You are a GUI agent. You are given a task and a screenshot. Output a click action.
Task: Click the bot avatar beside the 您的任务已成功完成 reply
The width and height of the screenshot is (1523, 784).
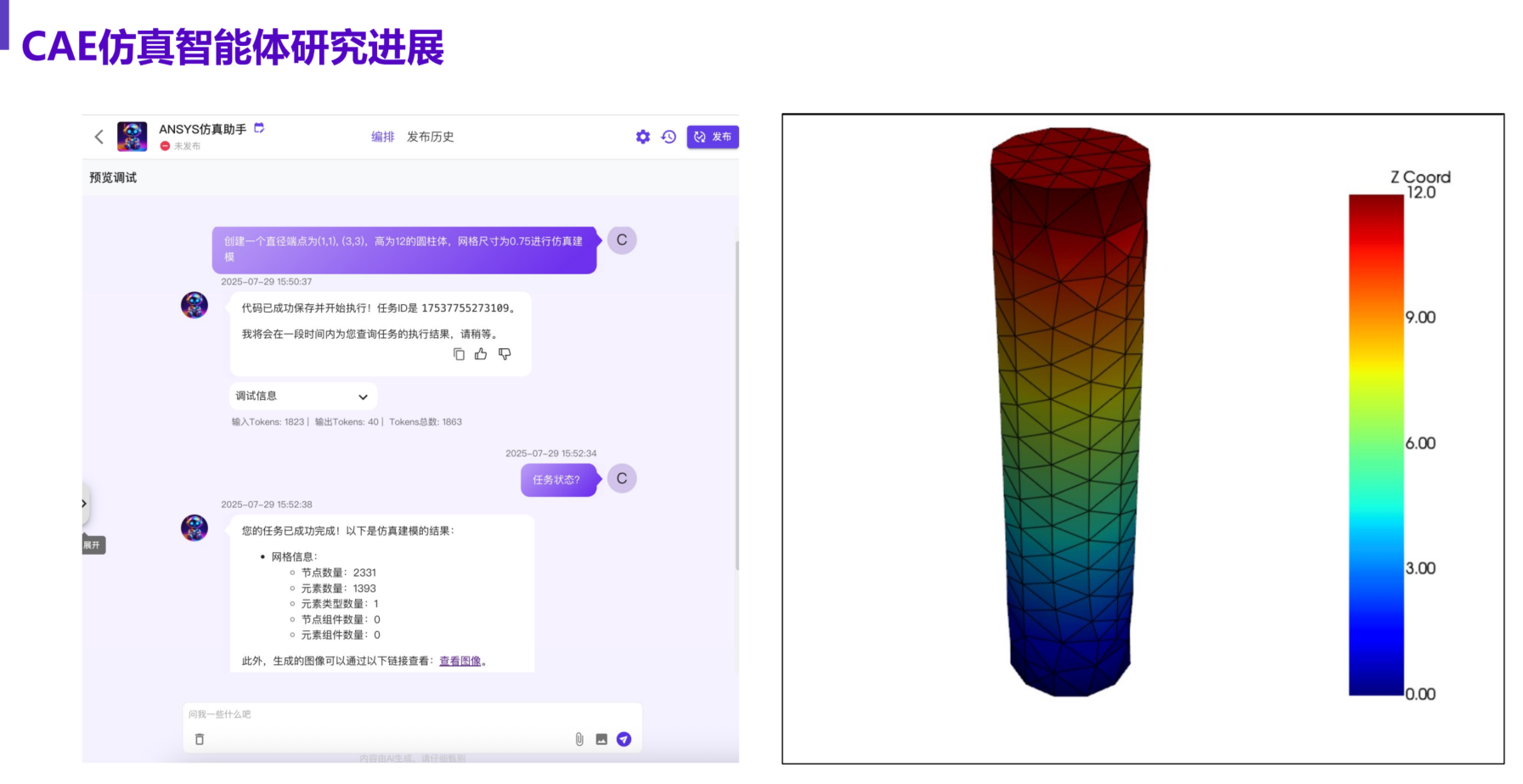195,527
